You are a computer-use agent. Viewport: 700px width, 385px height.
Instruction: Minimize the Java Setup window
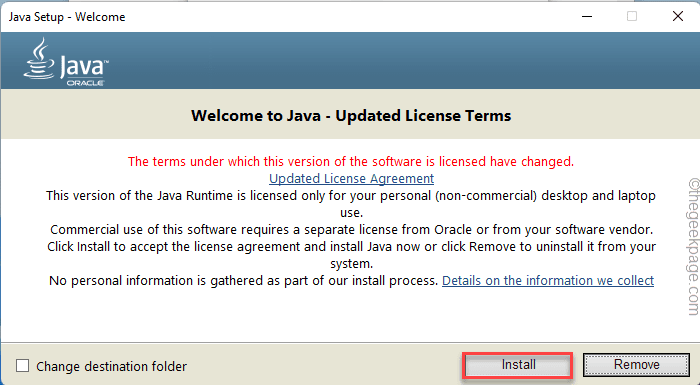coord(587,17)
